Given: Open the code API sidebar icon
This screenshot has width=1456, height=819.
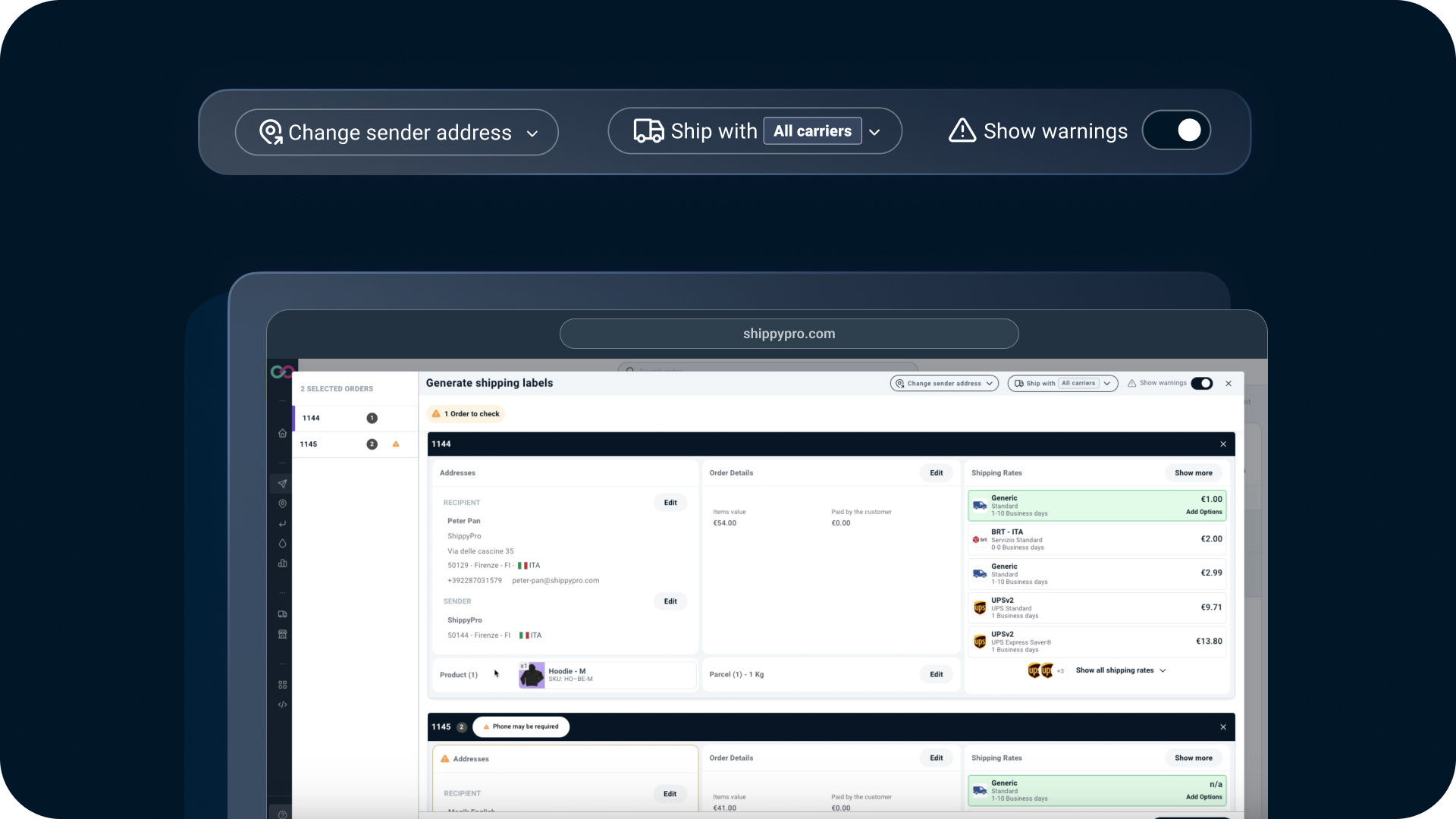Looking at the screenshot, I should click(x=282, y=704).
